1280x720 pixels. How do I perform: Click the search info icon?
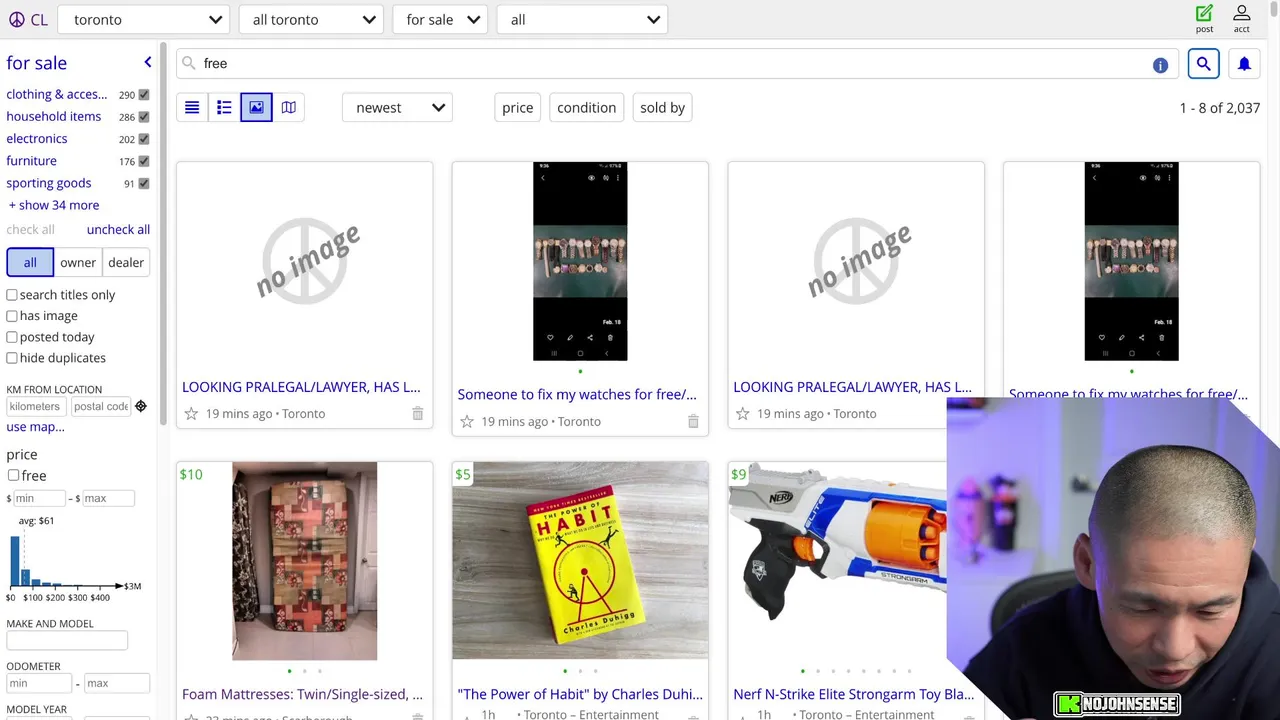1160,65
